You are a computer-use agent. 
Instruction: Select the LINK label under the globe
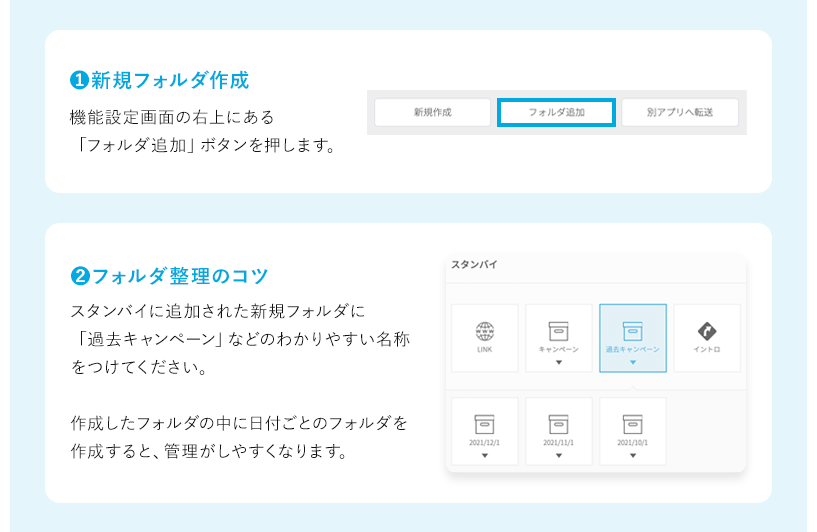(485, 350)
